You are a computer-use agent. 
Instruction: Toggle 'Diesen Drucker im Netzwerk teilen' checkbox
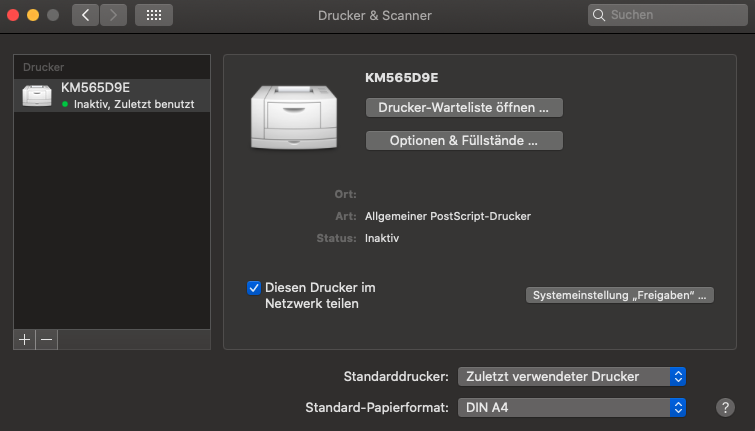click(254, 288)
